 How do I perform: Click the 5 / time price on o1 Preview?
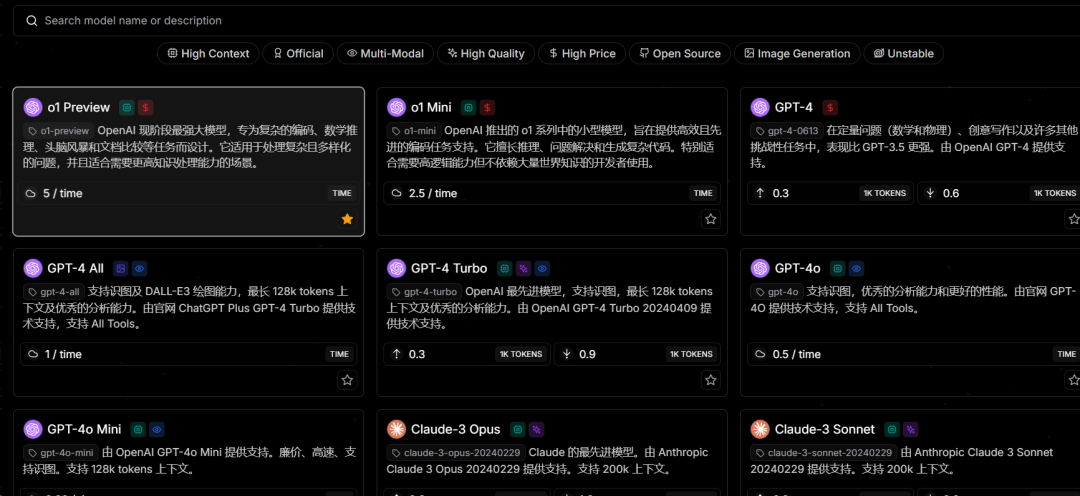point(63,194)
